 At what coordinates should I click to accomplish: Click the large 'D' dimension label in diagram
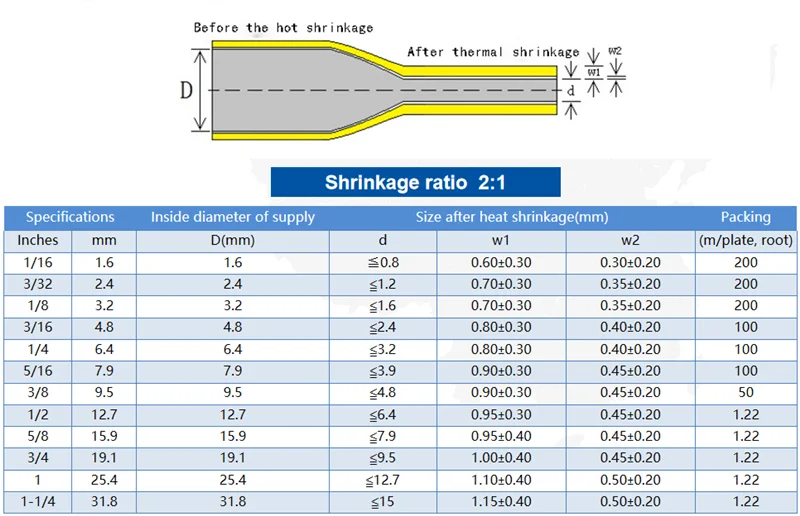click(x=186, y=90)
